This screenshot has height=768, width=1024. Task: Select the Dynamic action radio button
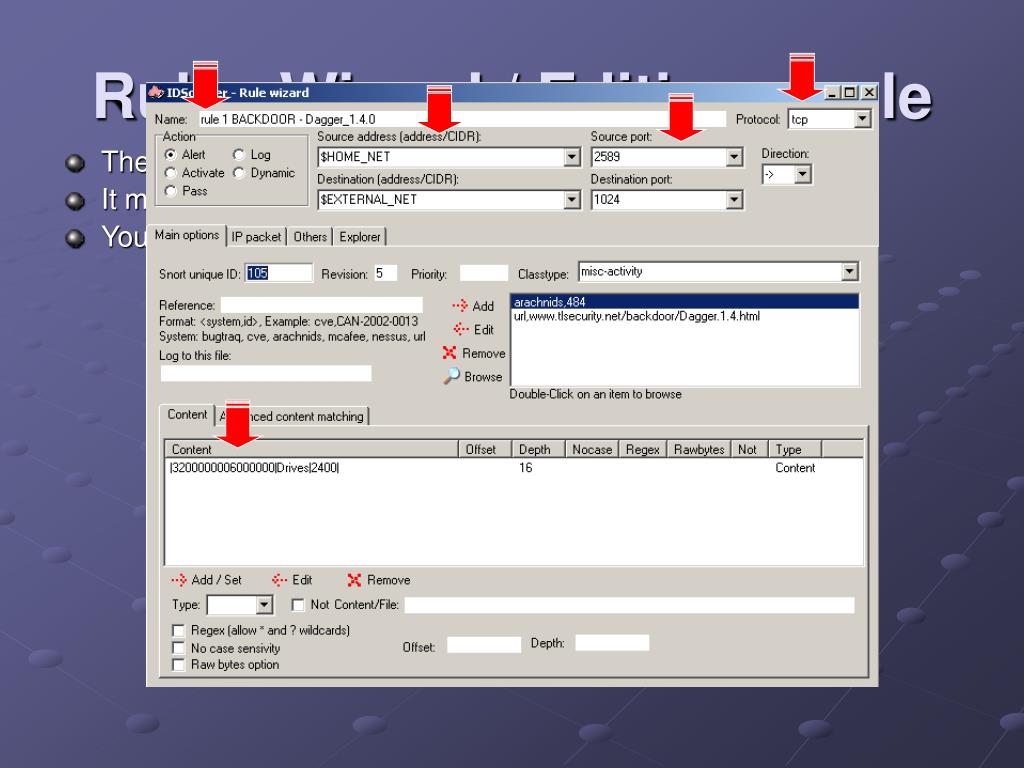point(239,173)
